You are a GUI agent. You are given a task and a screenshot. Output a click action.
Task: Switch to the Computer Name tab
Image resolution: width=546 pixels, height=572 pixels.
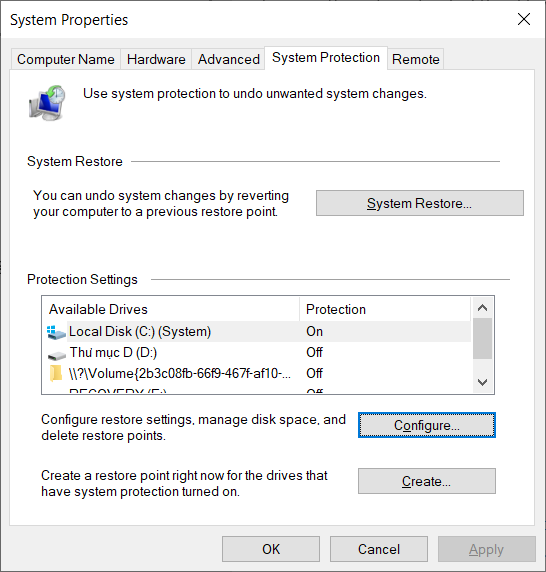point(66,59)
